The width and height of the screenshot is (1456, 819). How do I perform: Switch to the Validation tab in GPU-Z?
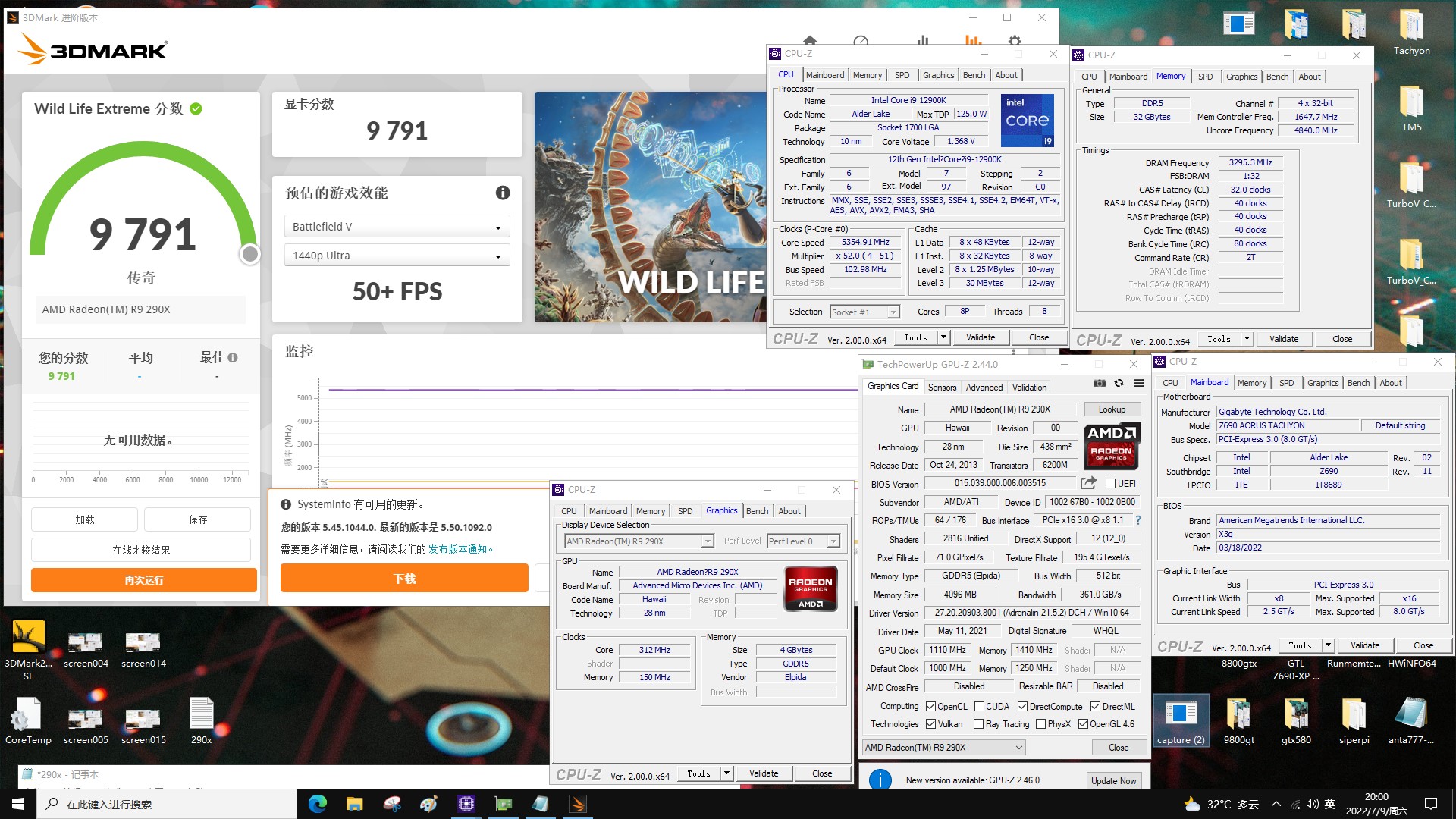(1029, 387)
